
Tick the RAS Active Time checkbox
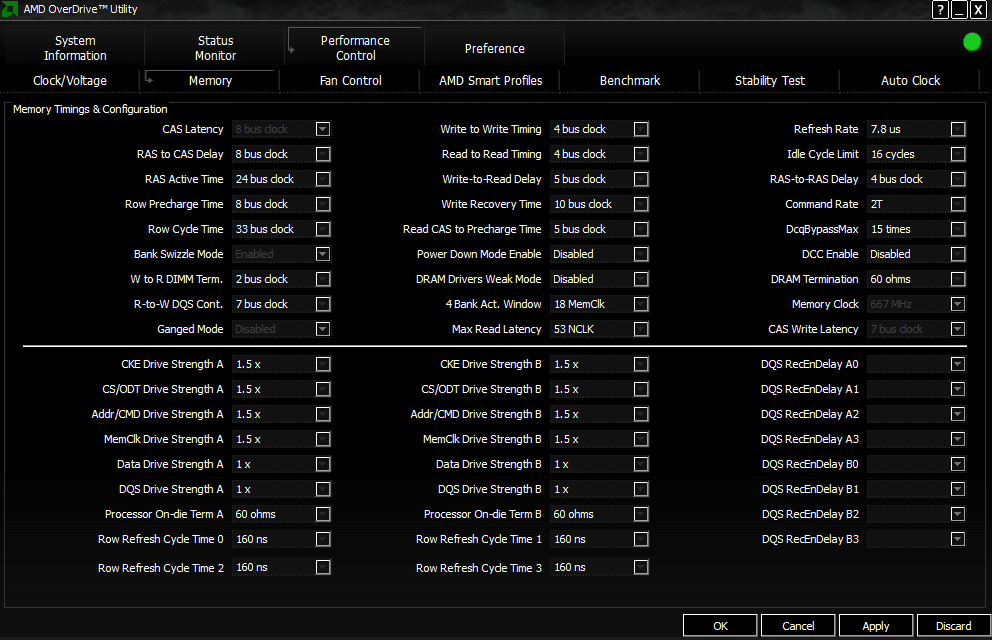[x=323, y=179]
